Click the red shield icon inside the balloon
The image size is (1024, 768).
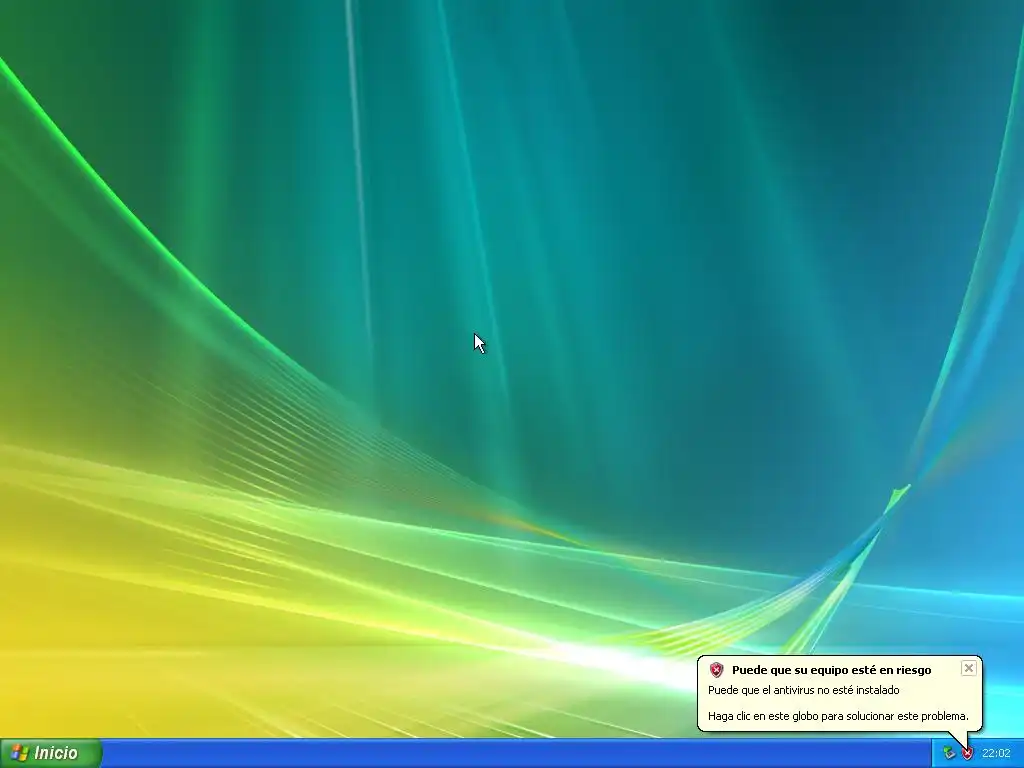[x=717, y=670]
